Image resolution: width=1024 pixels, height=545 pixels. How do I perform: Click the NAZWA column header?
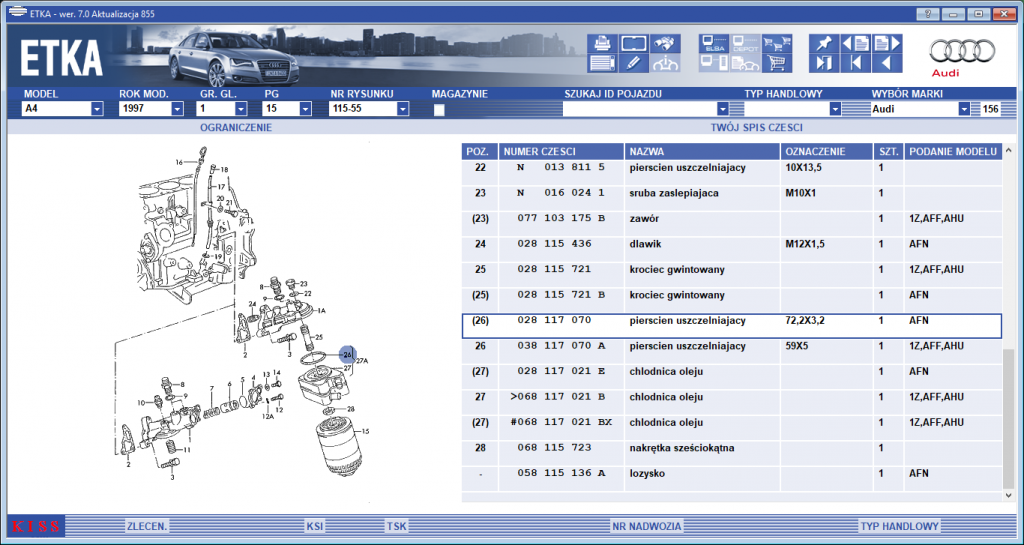pos(703,151)
